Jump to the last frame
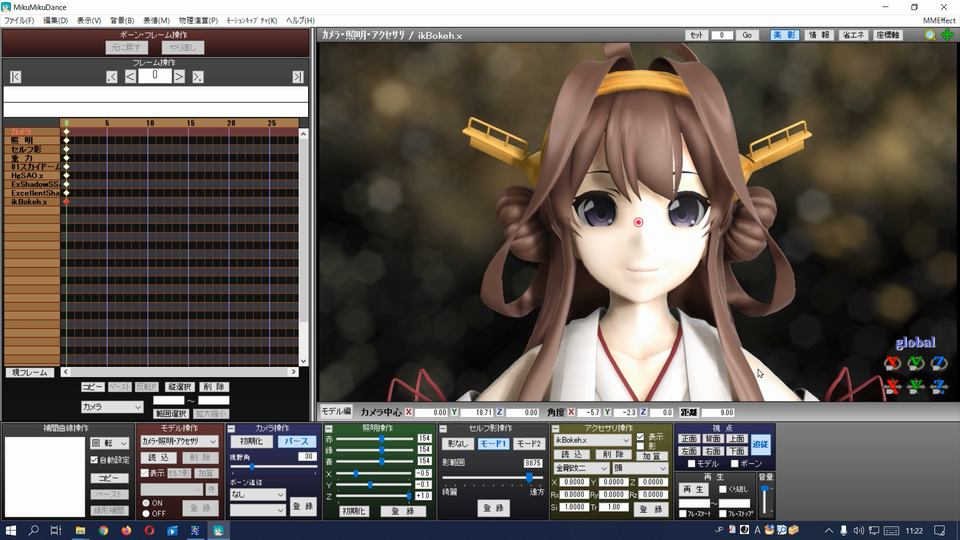This screenshot has height=540, width=960. click(x=298, y=77)
